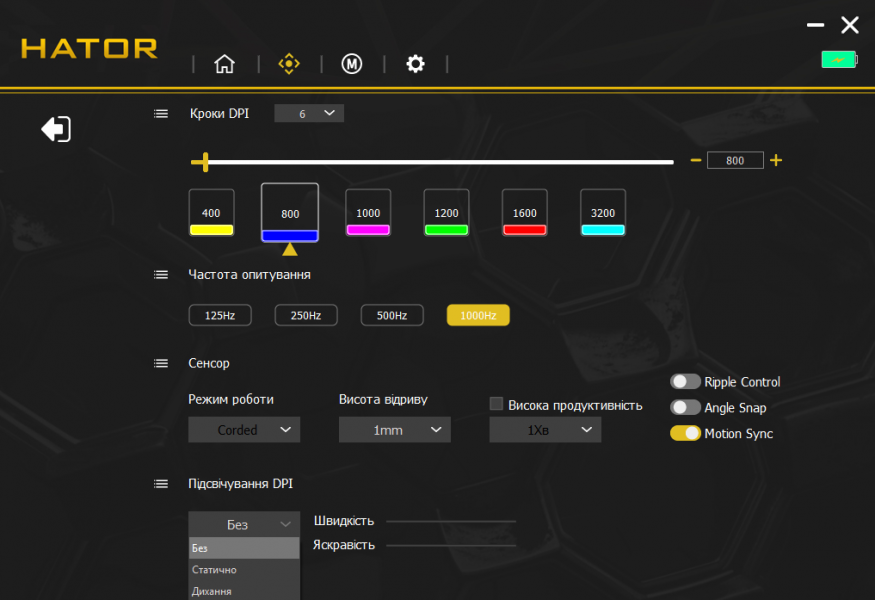Enable the Angle Snap toggle
Viewport: 875px width, 600px height.
click(685, 408)
